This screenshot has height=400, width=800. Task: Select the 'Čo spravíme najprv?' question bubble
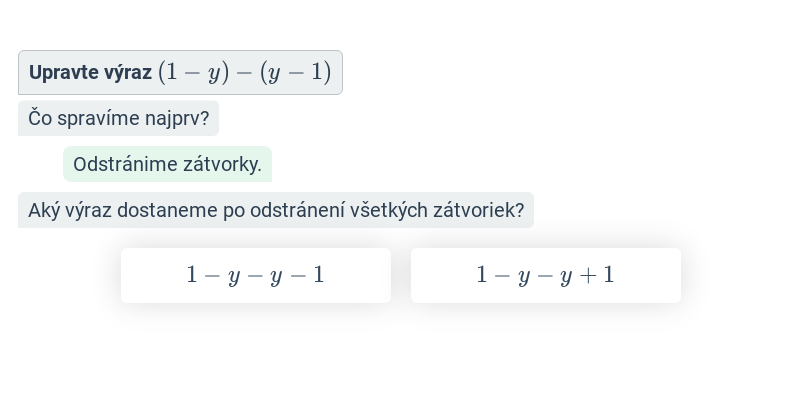tap(118, 118)
